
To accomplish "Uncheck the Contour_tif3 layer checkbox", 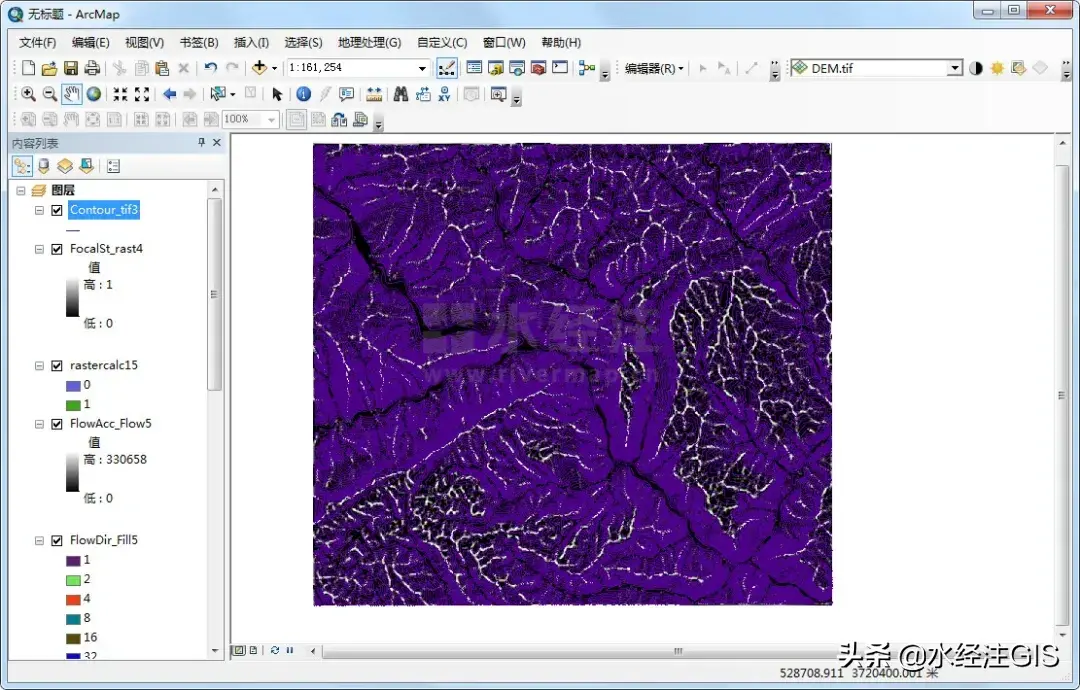I will pyautogui.click(x=57, y=210).
